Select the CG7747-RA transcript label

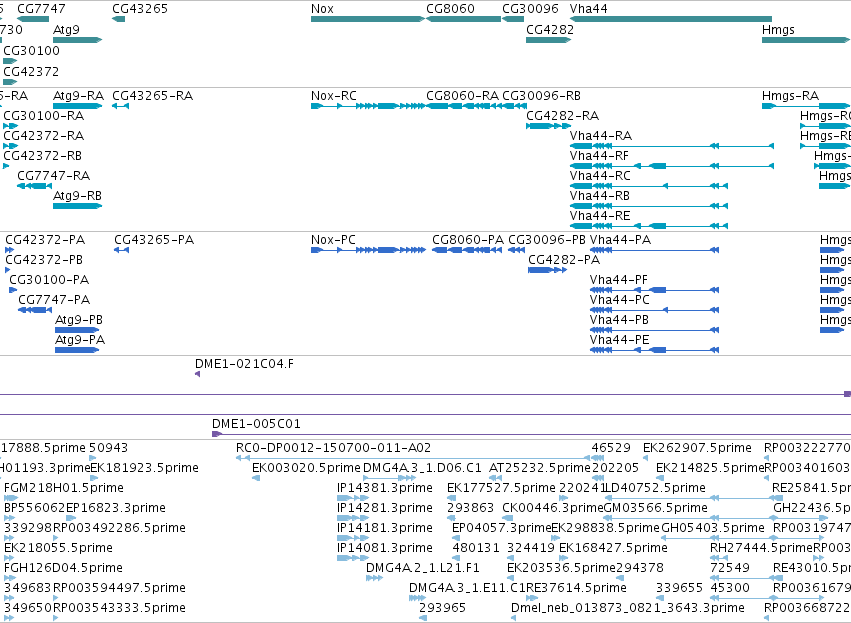click(x=54, y=176)
